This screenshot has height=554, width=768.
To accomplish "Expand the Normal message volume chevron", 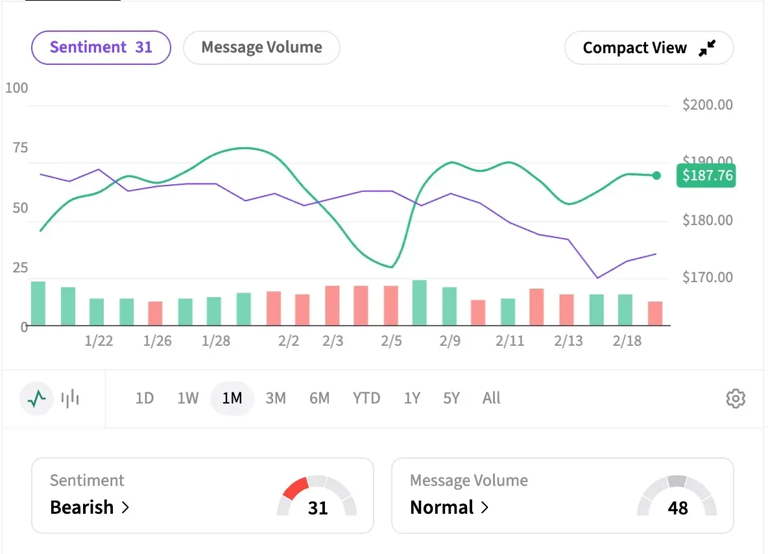I will 485,508.
